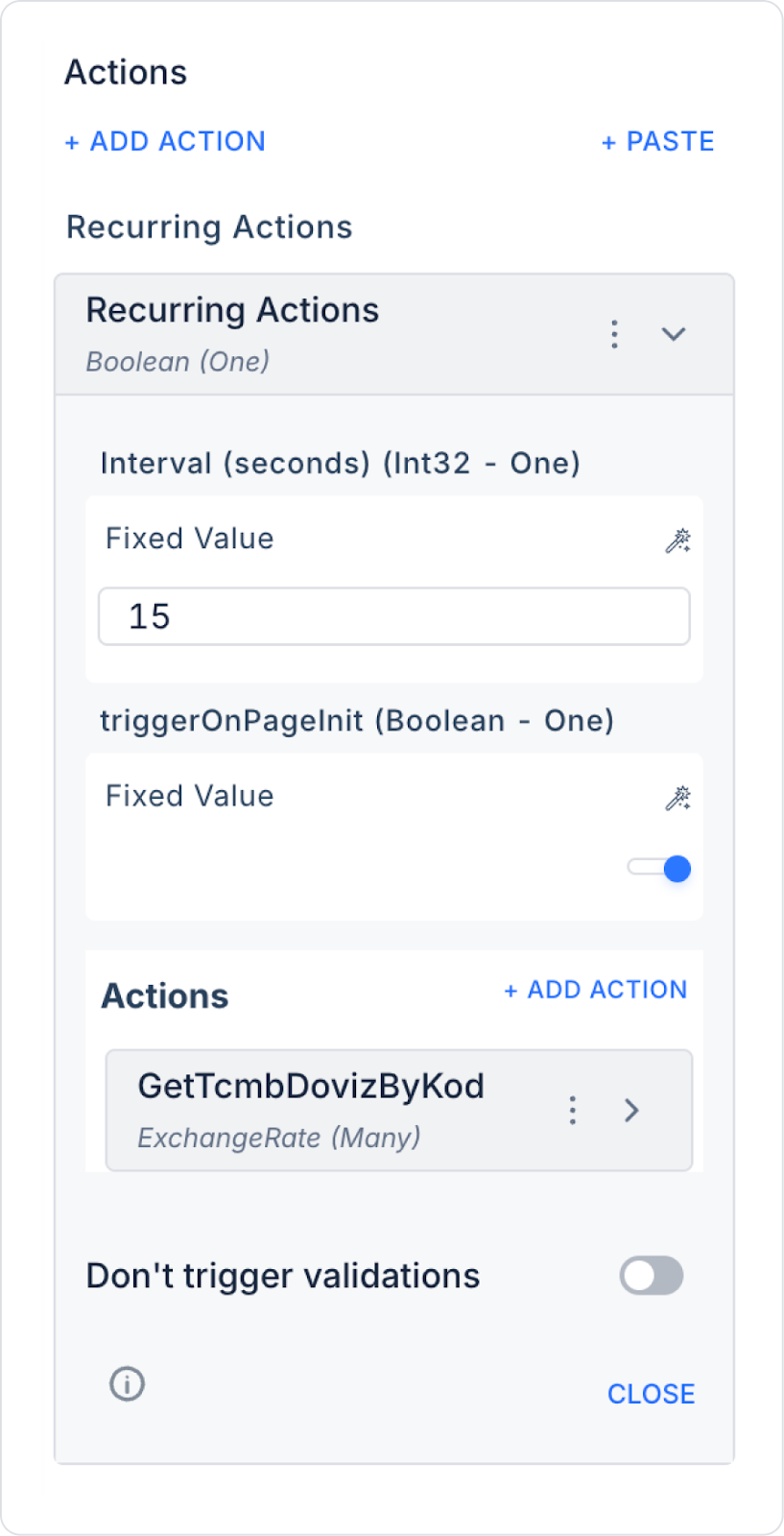Viewport: 784px width, 1536px height.
Task: Toggle the triggerOnPageInit switch off
Action: tap(660, 868)
